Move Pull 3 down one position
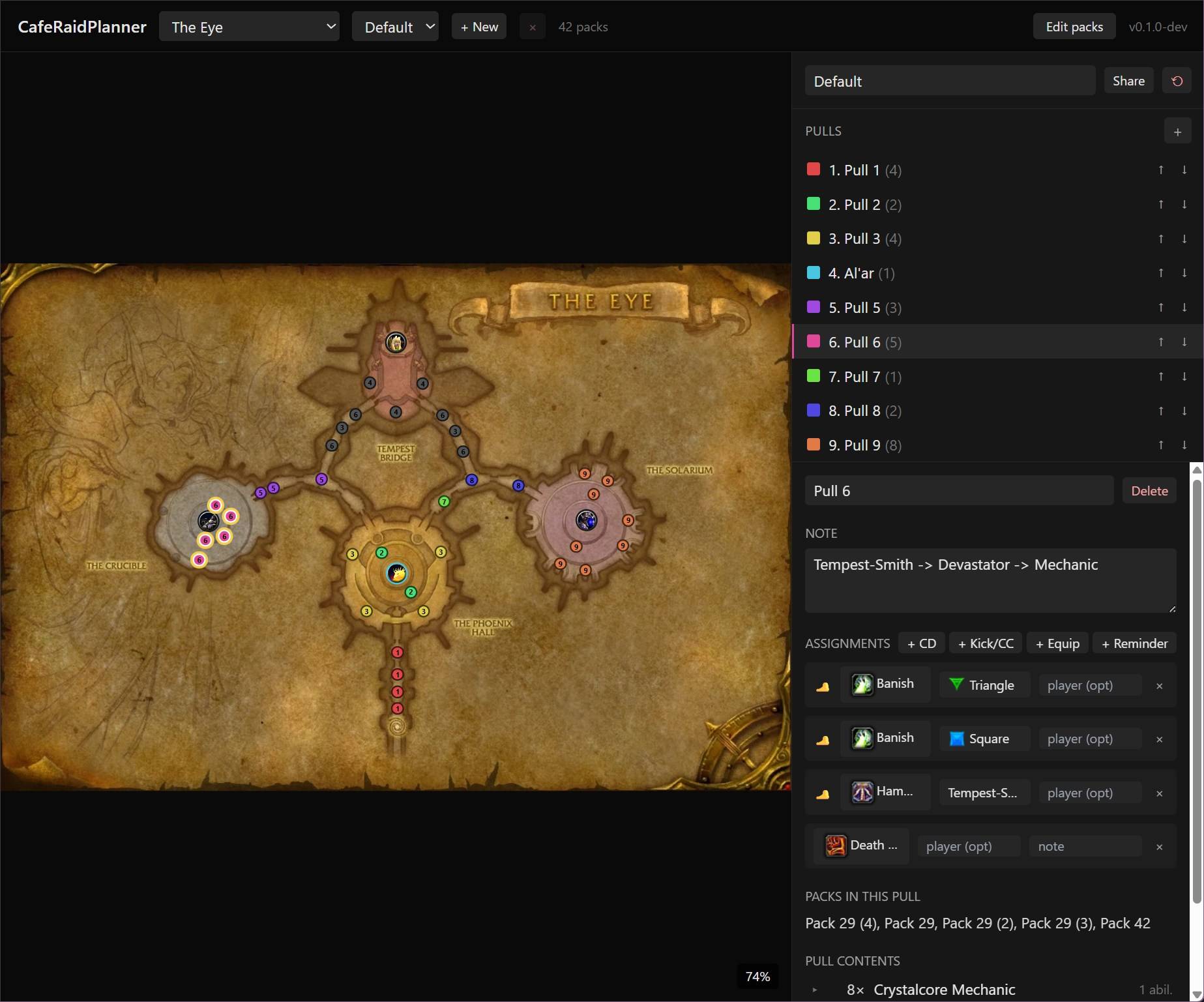This screenshot has height=1002, width=1204. [1184, 239]
